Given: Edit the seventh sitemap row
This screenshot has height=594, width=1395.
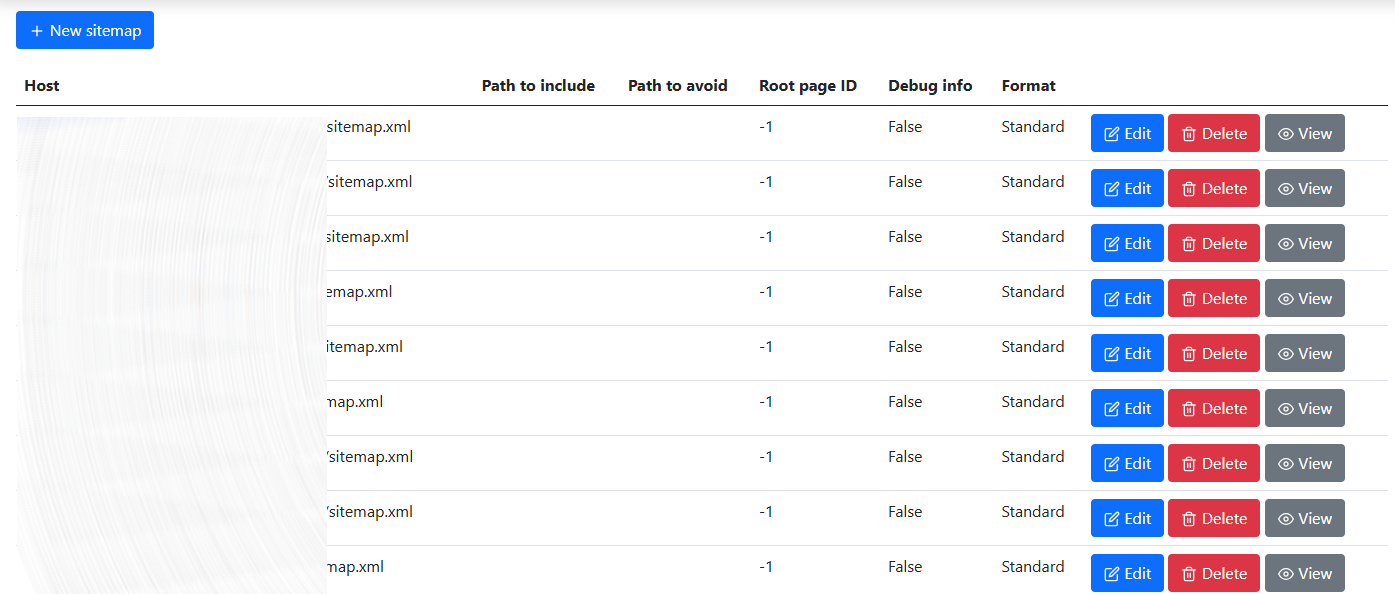Looking at the screenshot, I should [x=1127, y=464].
